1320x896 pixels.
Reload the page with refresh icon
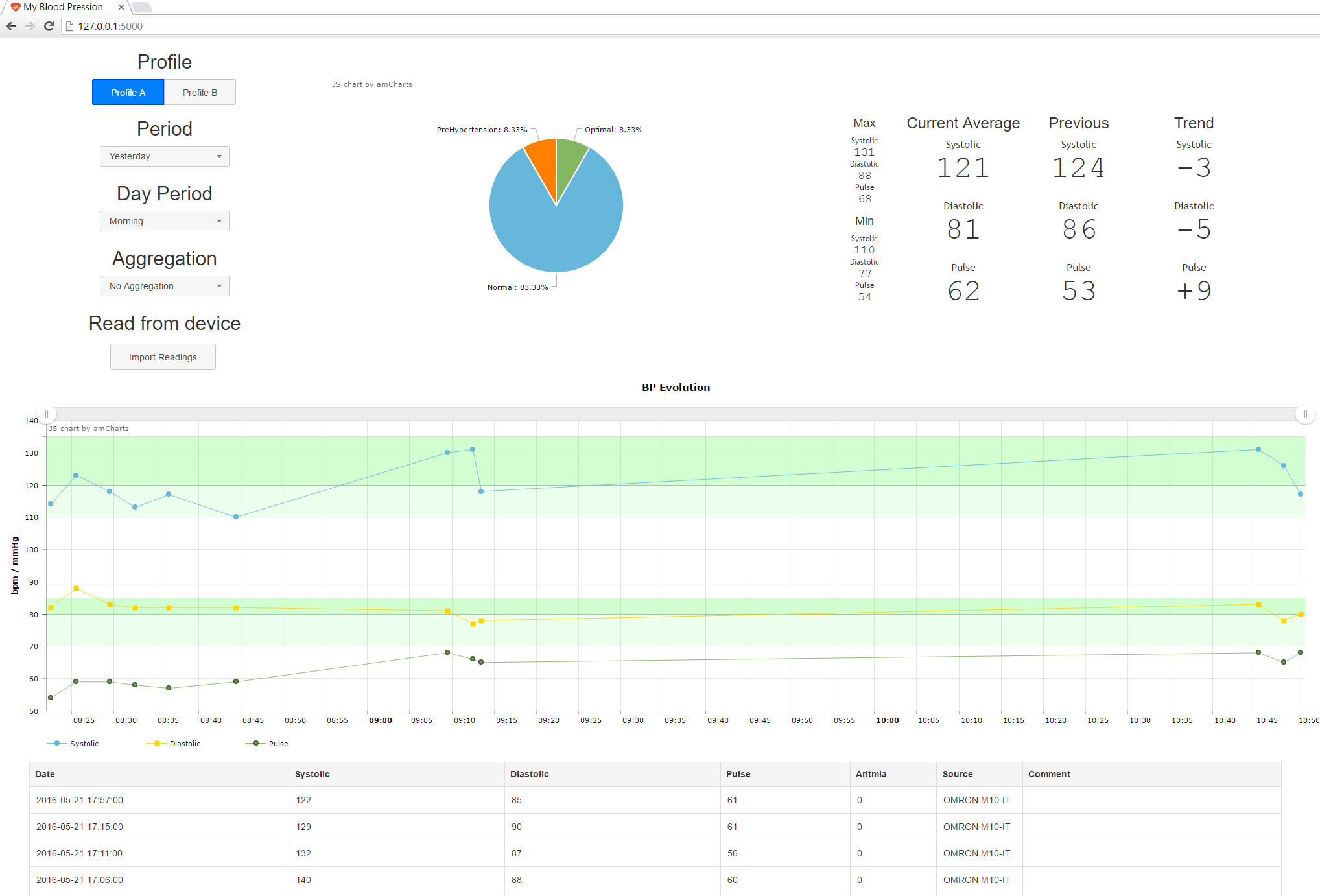coord(49,27)
